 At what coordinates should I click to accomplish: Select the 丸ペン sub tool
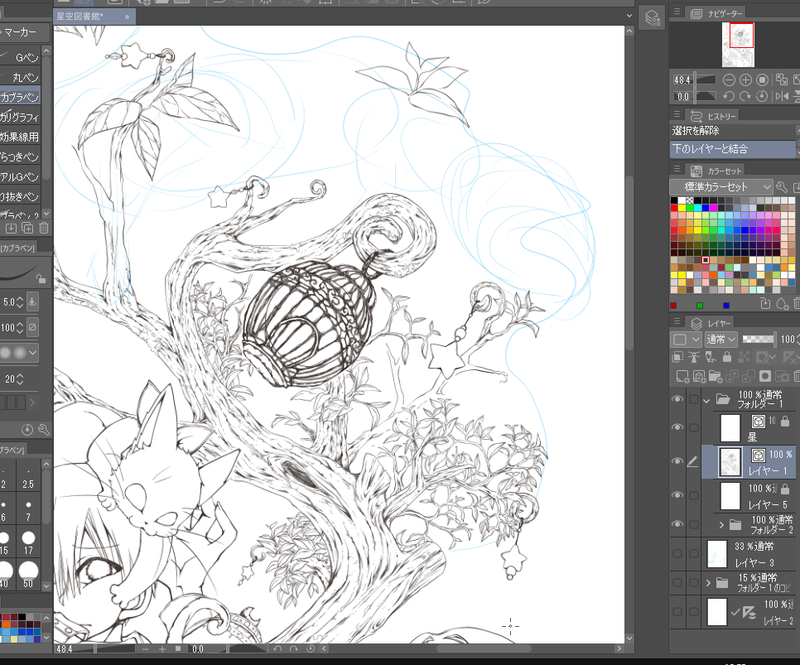(20, 77)
